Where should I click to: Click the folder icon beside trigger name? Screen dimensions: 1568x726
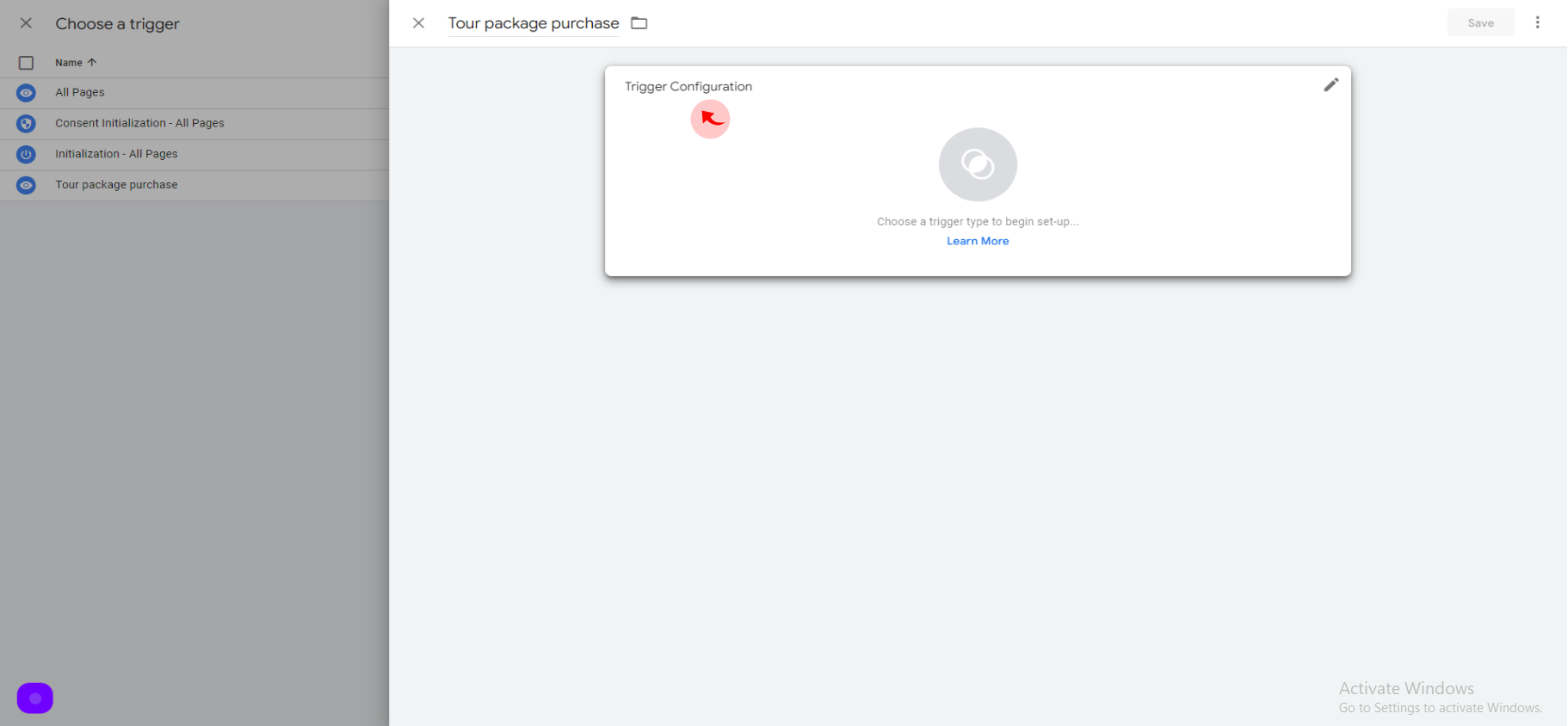point(639,23)
